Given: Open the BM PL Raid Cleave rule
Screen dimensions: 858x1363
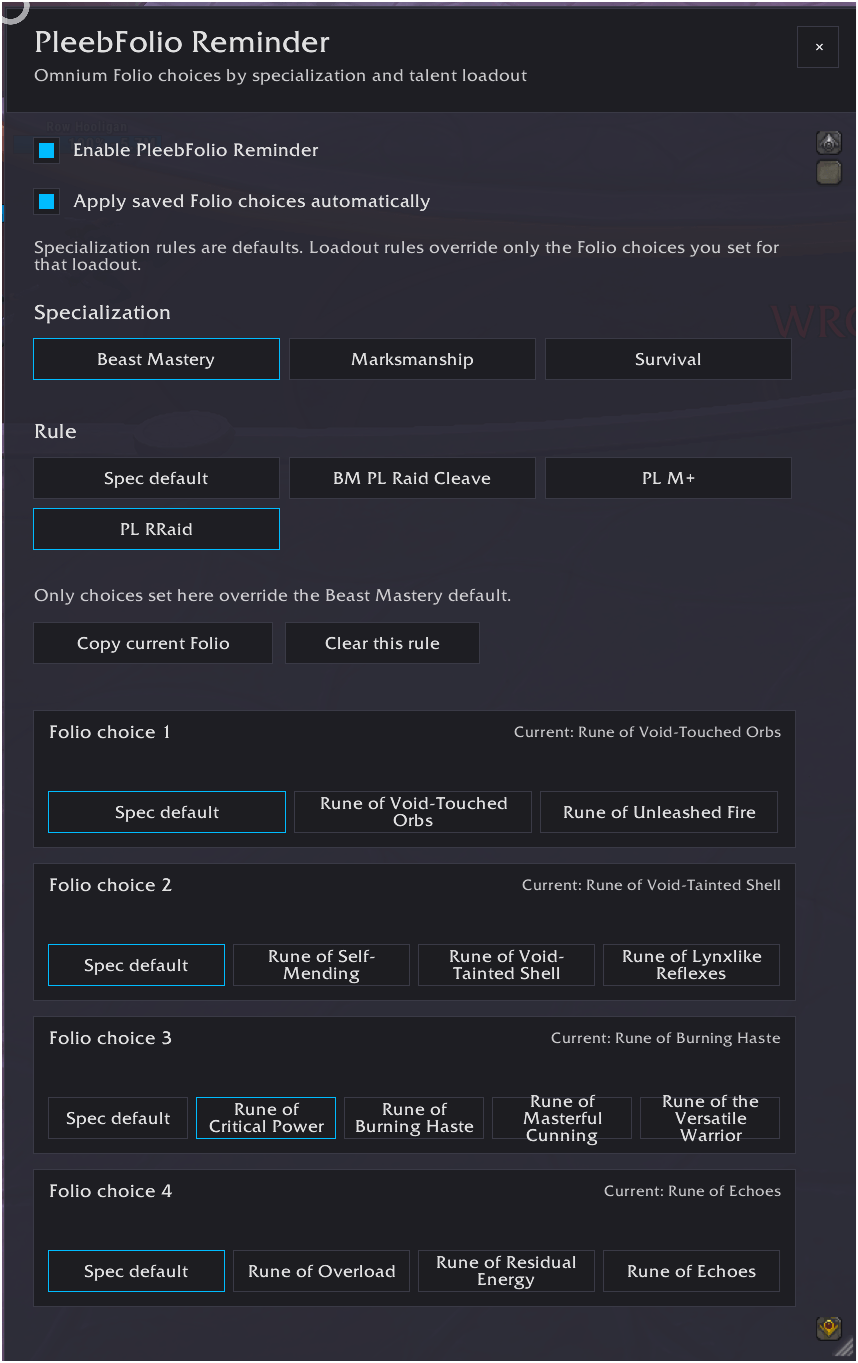Looking at the screenshot, I should 412,478.
